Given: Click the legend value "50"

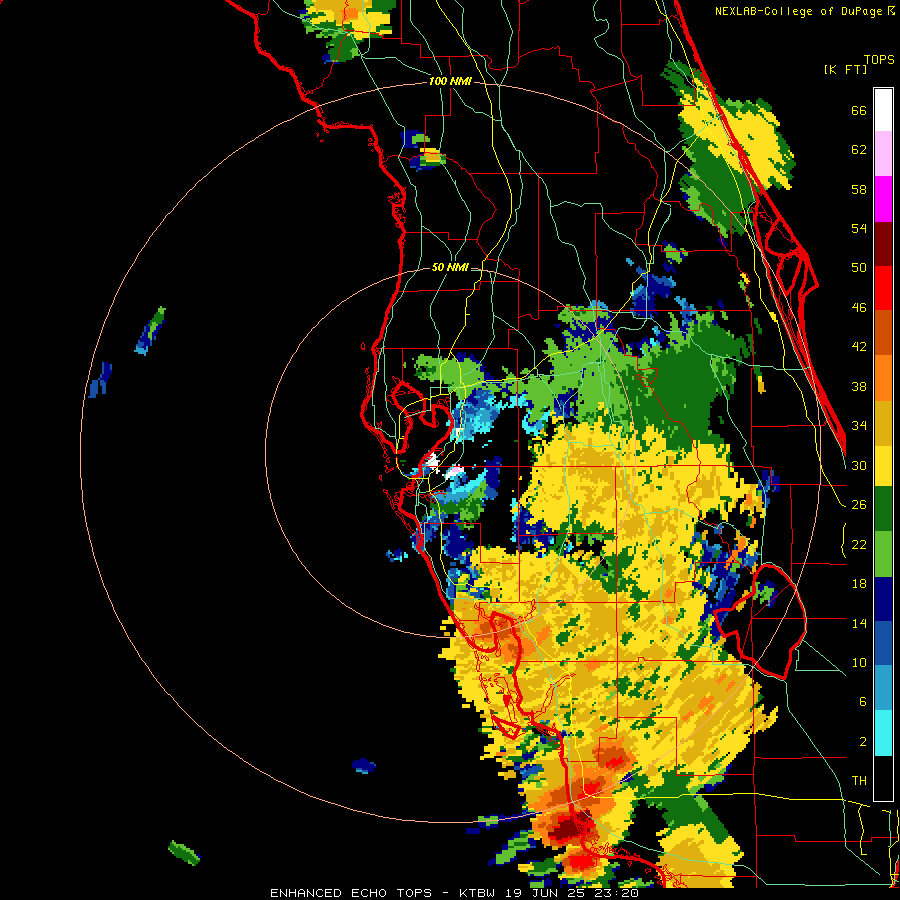Looking at the screenshot, I should coord(859,268).
